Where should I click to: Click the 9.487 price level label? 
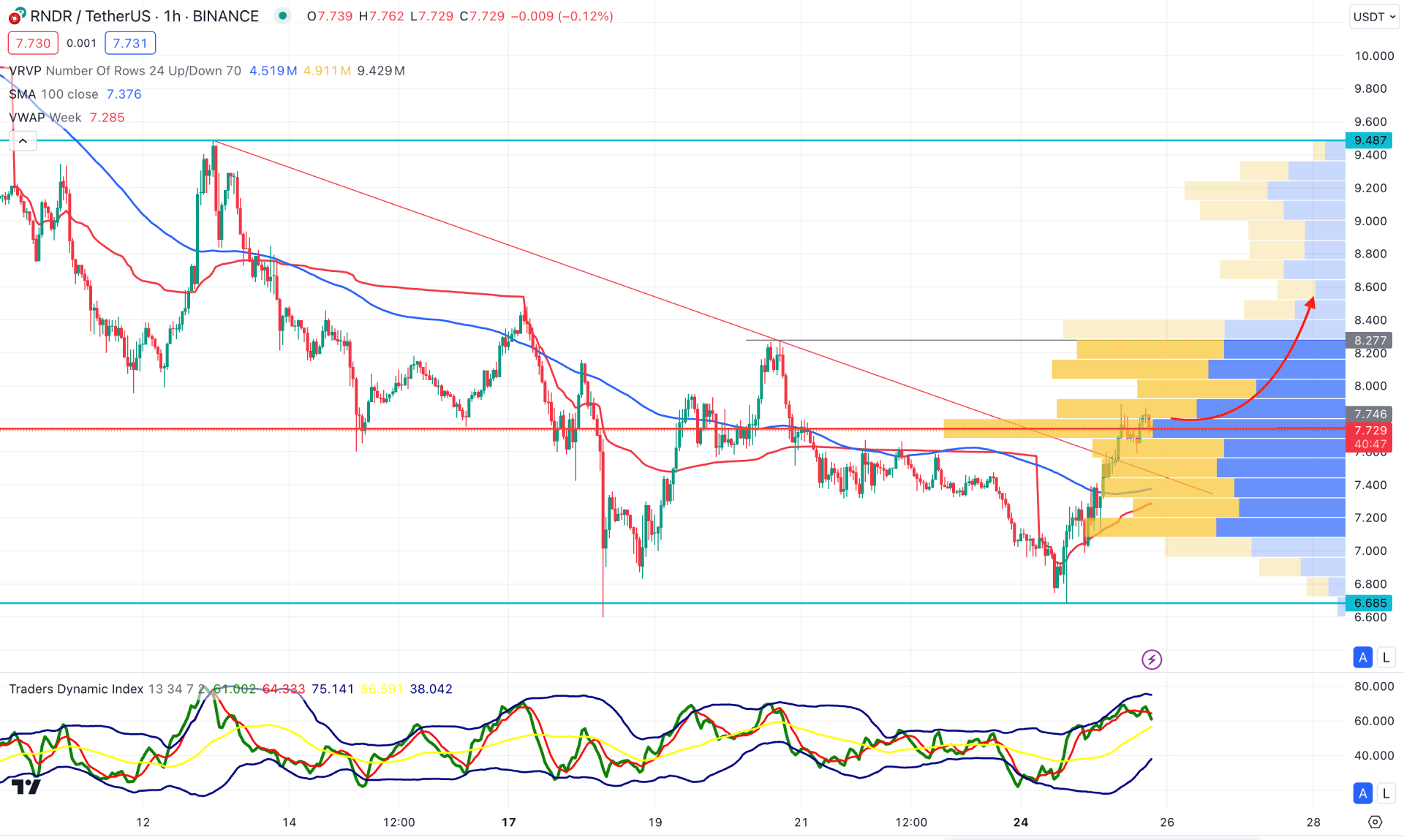coord(1369,140)
